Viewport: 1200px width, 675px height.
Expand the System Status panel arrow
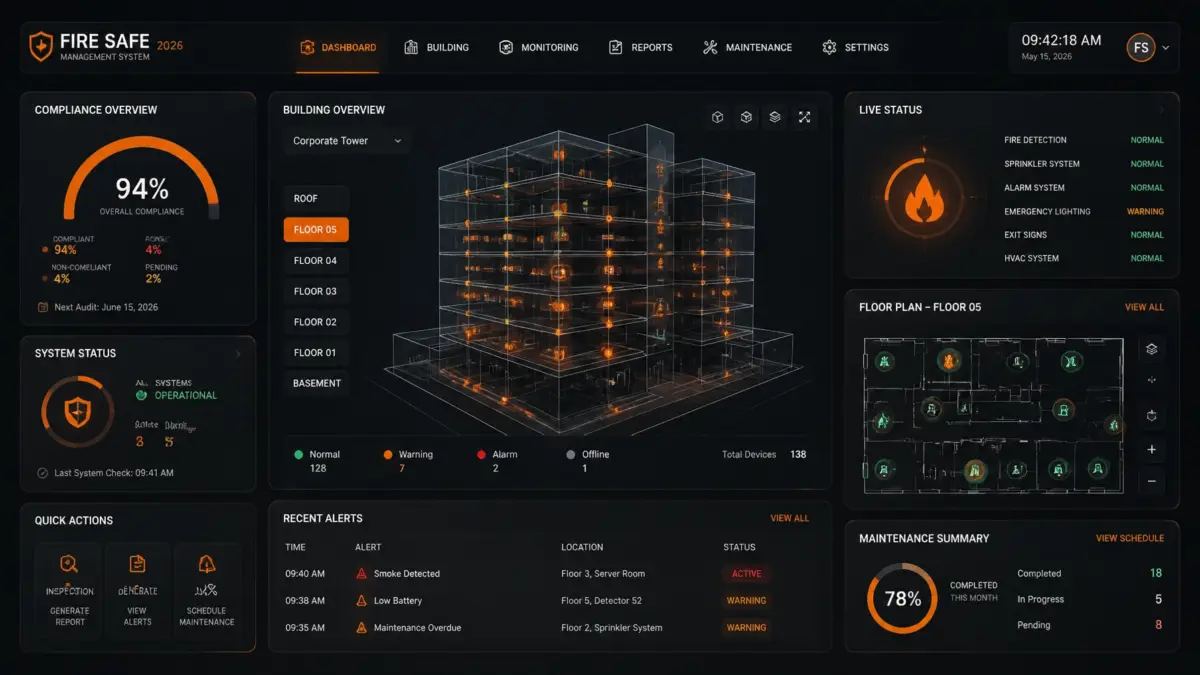(238, 354)
